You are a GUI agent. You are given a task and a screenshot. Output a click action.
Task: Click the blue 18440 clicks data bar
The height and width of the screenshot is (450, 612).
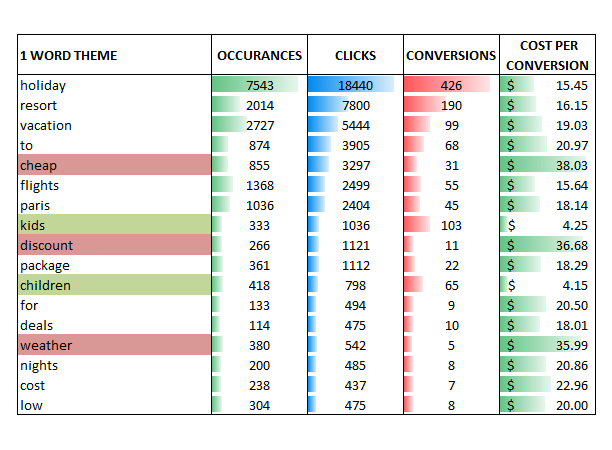point(354,85)
